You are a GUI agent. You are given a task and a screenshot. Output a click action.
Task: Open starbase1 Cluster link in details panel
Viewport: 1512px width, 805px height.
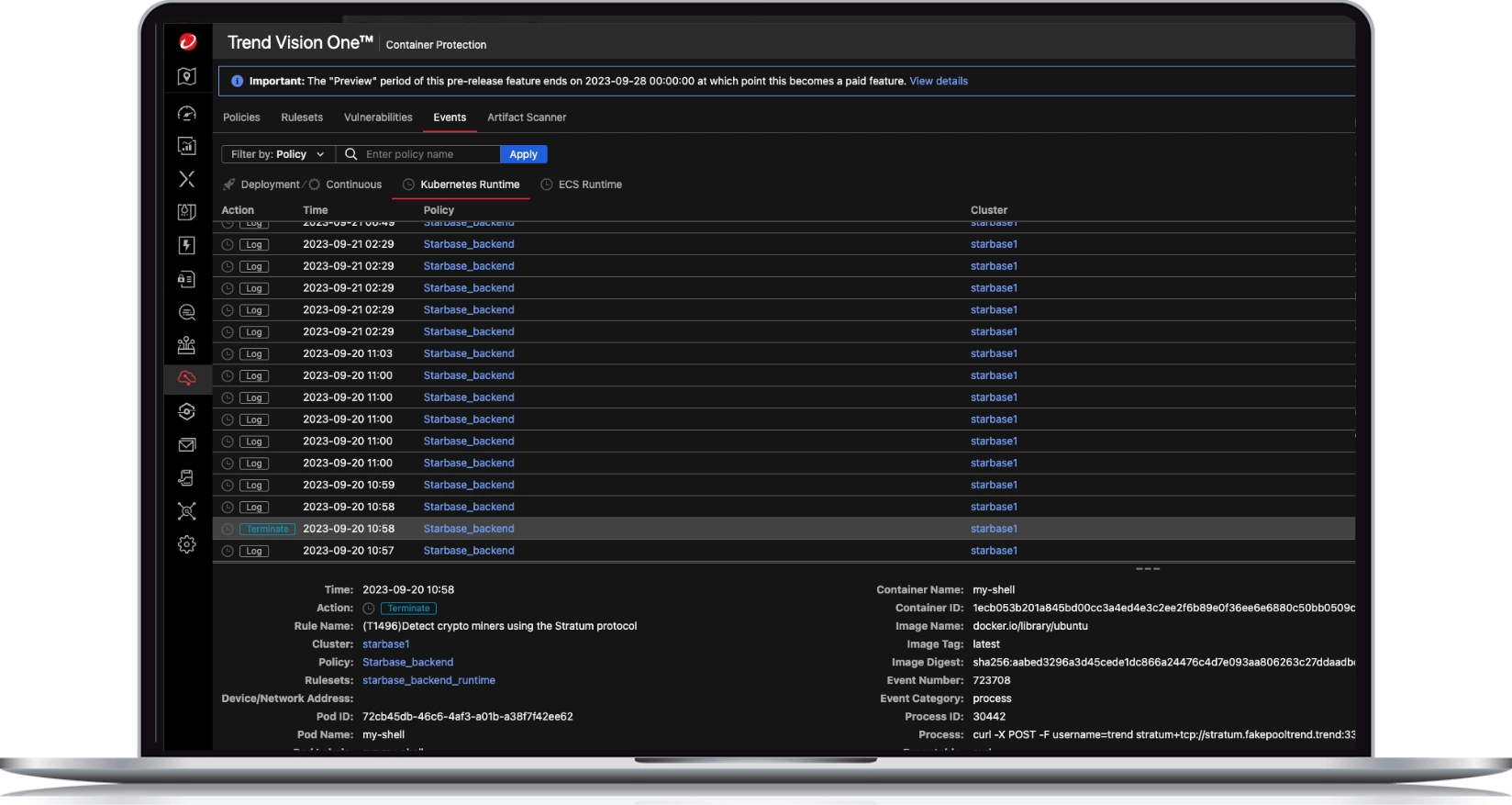tap(386, 644)
